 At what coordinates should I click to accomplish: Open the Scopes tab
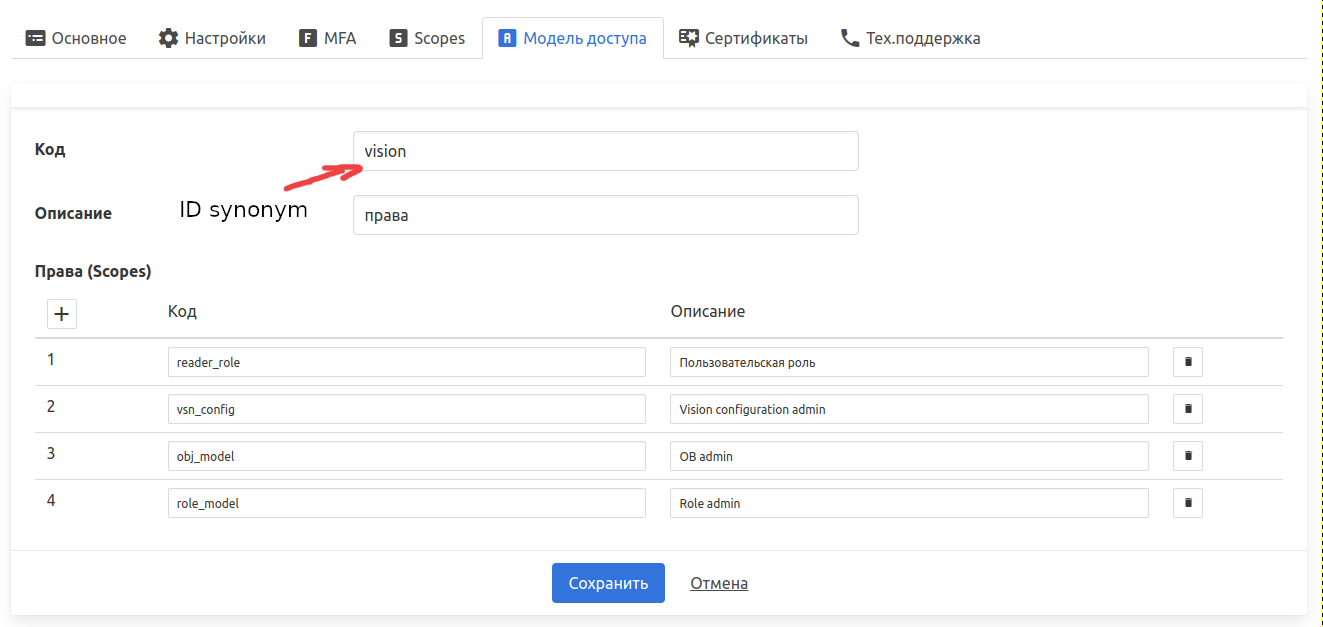click(427, 38)
